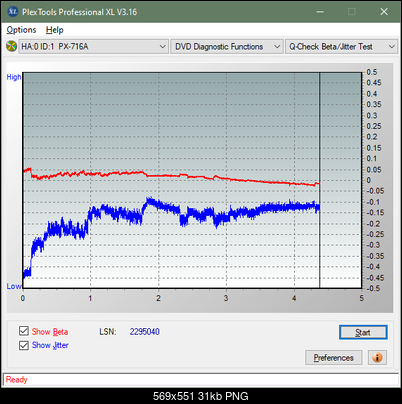402x404 pixels.
Task: Click the window title PlexTools Professional XL V3.16
Action: tap(79, 12)
